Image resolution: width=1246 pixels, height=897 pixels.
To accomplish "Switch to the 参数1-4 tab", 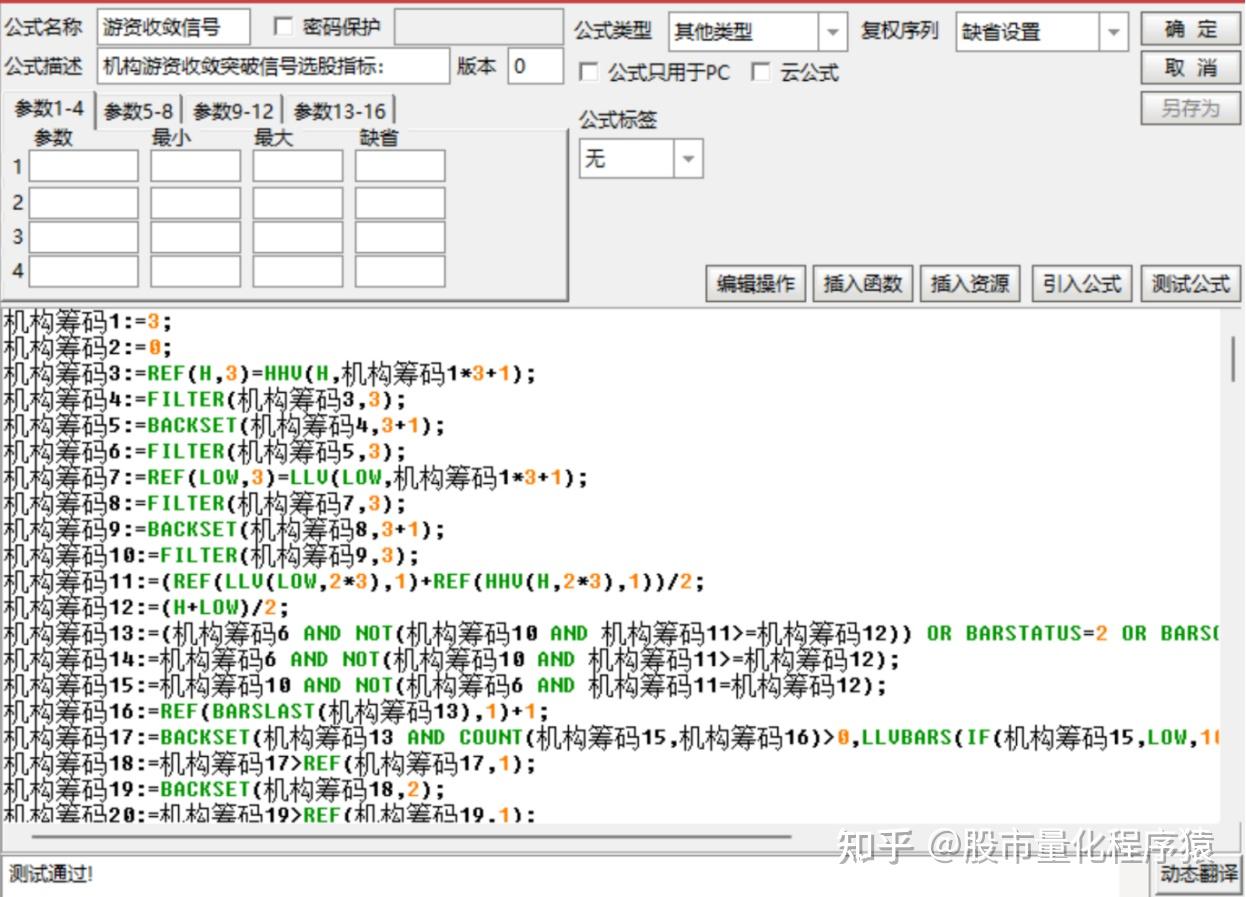I will tap(49, 109).
